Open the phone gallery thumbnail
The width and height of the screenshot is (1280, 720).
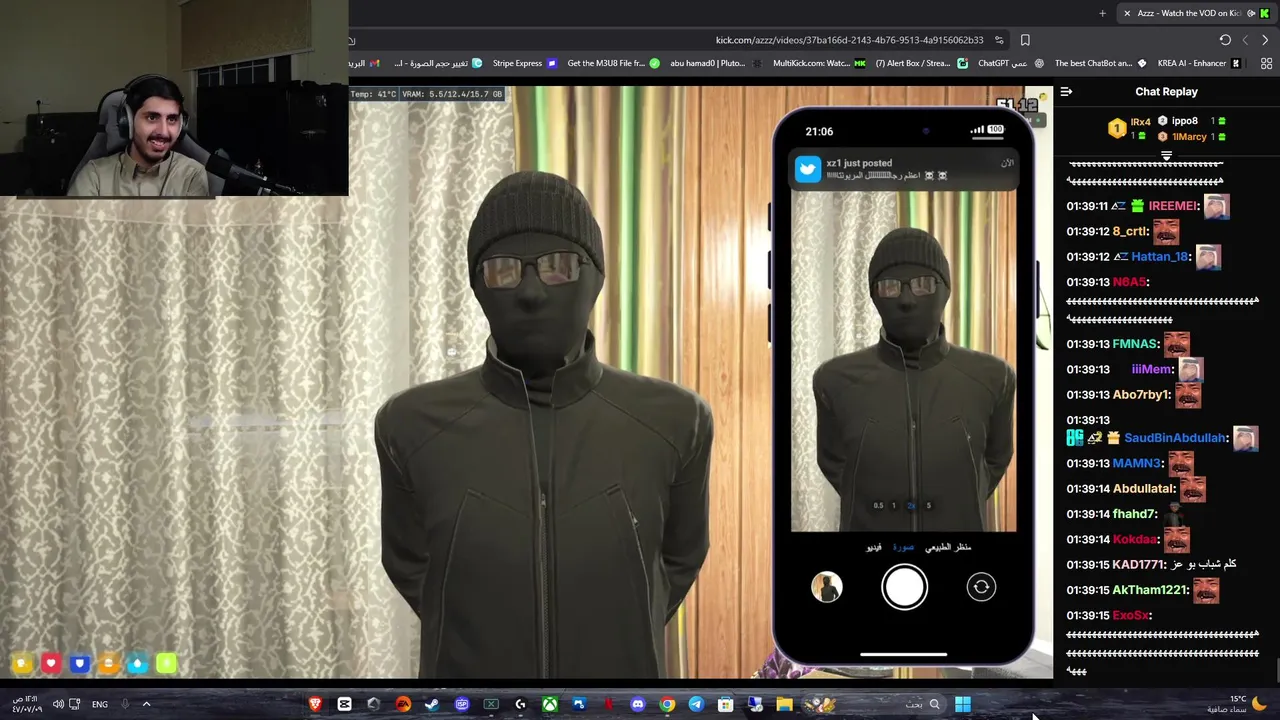[x=827, y=587]
